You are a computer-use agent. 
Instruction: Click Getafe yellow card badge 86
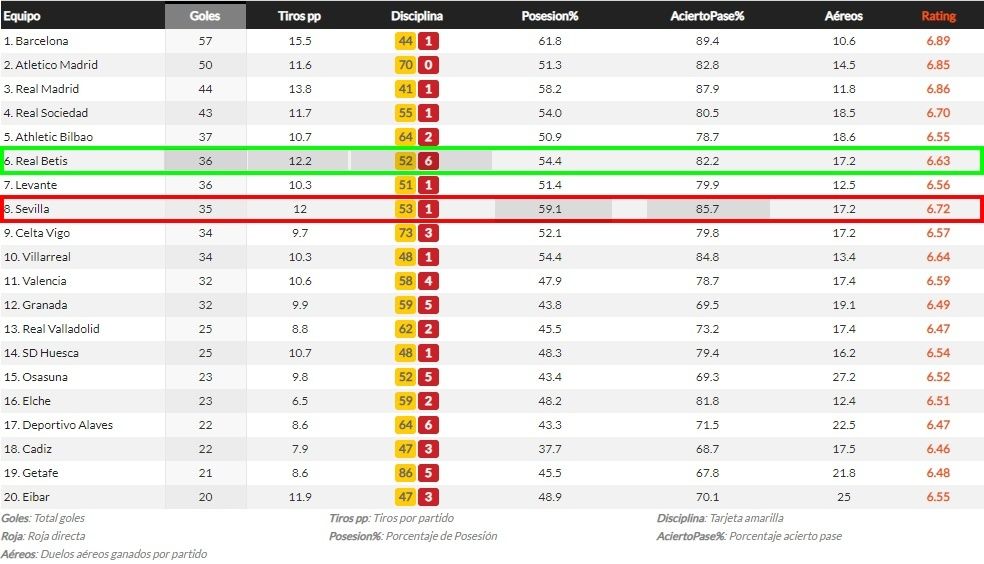click(405, 473)
